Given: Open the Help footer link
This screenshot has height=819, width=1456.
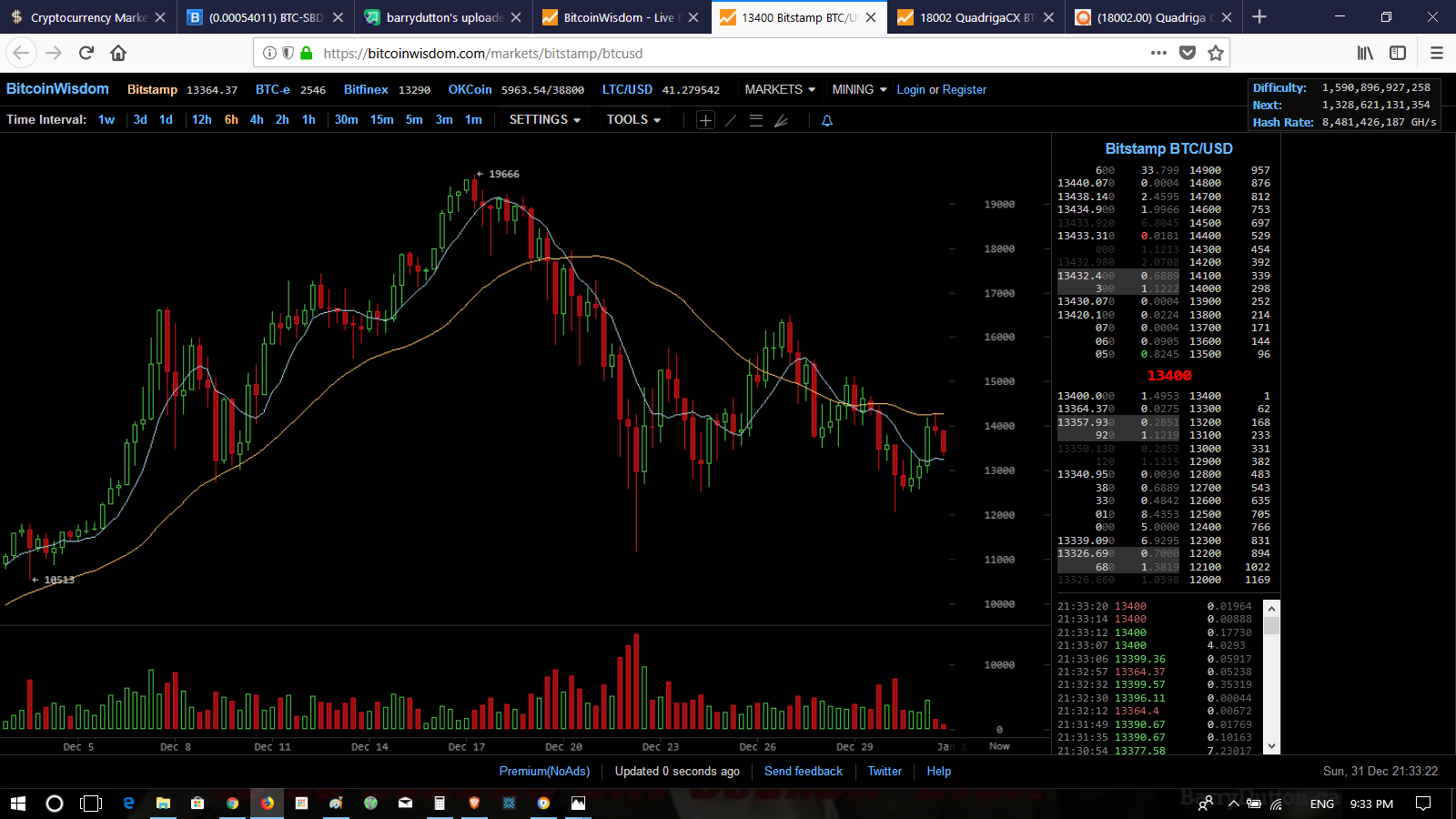Looking at the screenshot, I should (938, 771).
